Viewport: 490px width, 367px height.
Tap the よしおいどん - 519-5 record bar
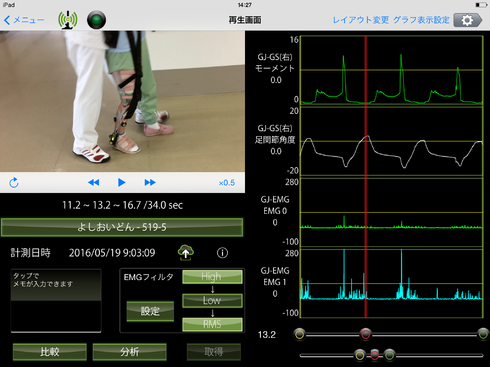[122, 227]
